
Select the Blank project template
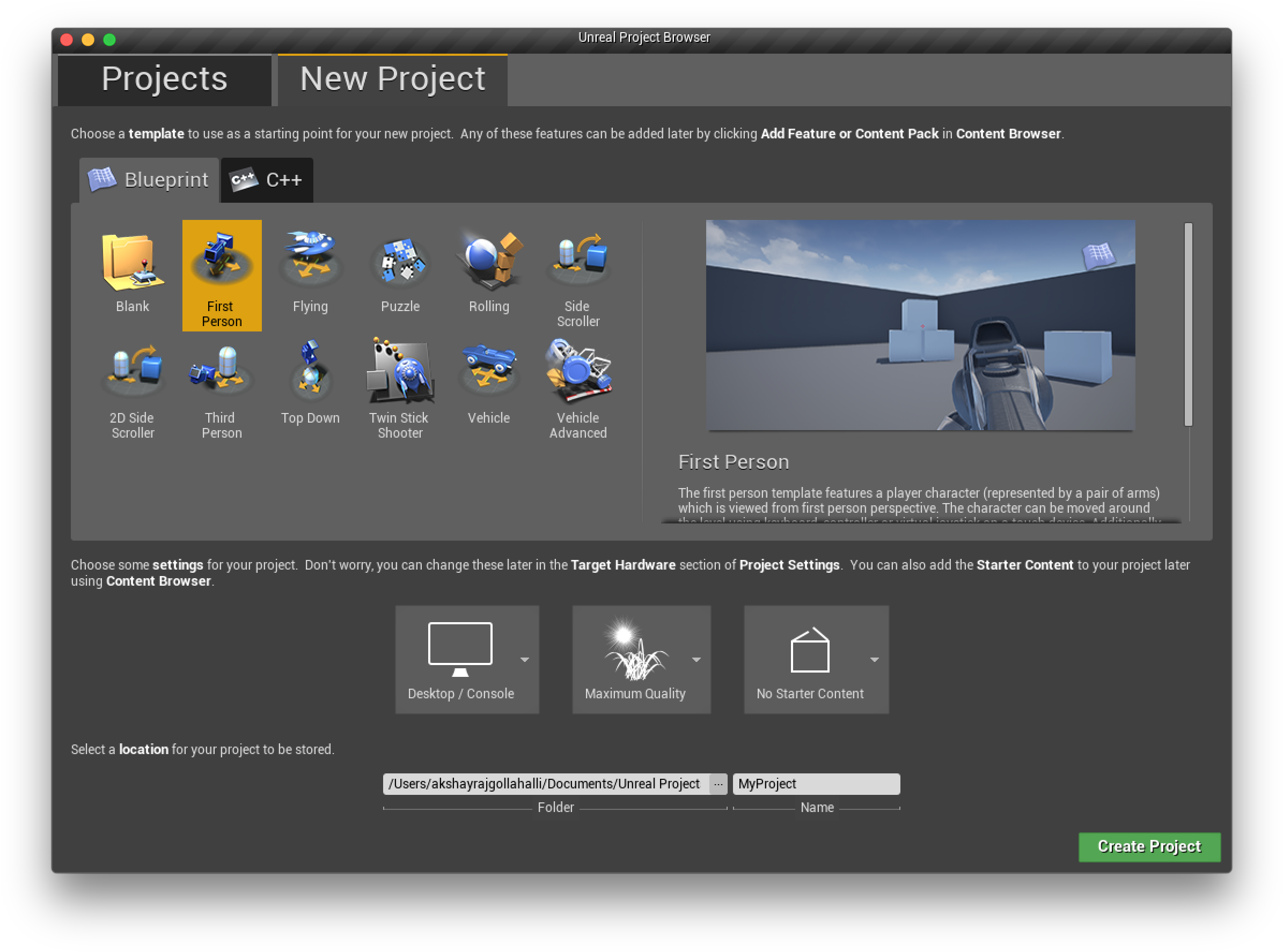coord(132,271)
